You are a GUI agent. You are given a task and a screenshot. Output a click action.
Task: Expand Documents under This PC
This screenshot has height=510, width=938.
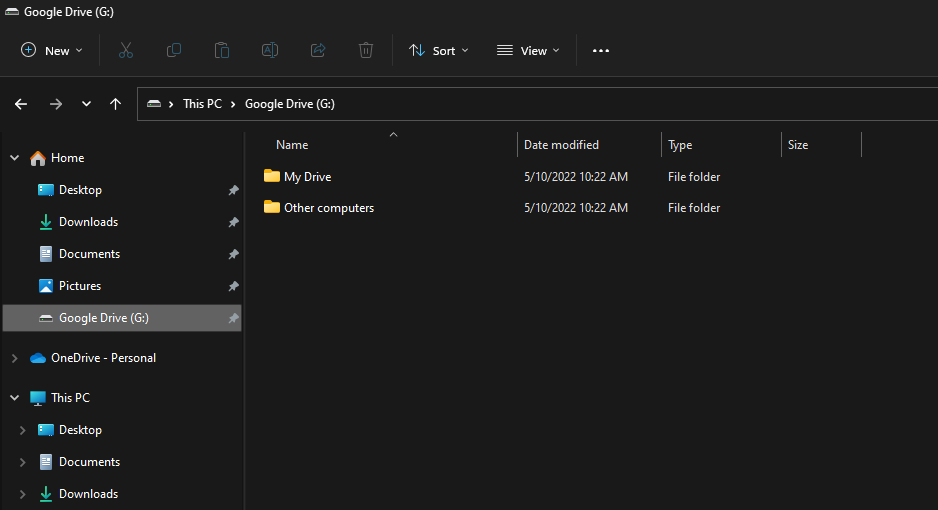click(x=23, y=462)
